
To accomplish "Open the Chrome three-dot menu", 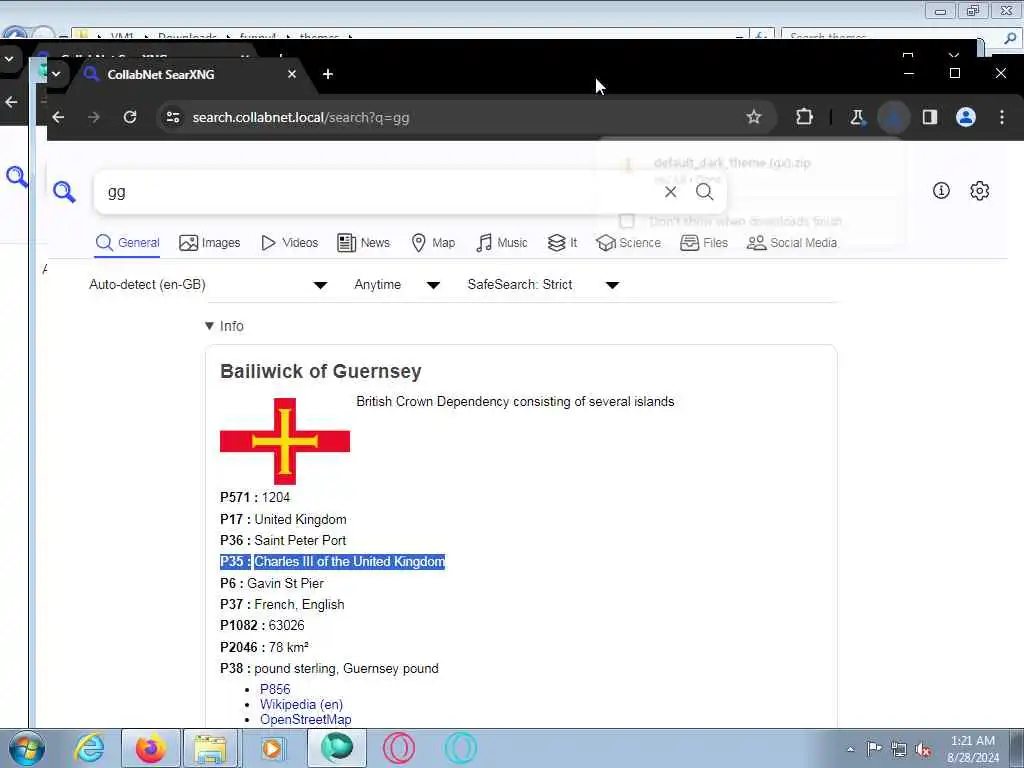I will (1002, 117).
